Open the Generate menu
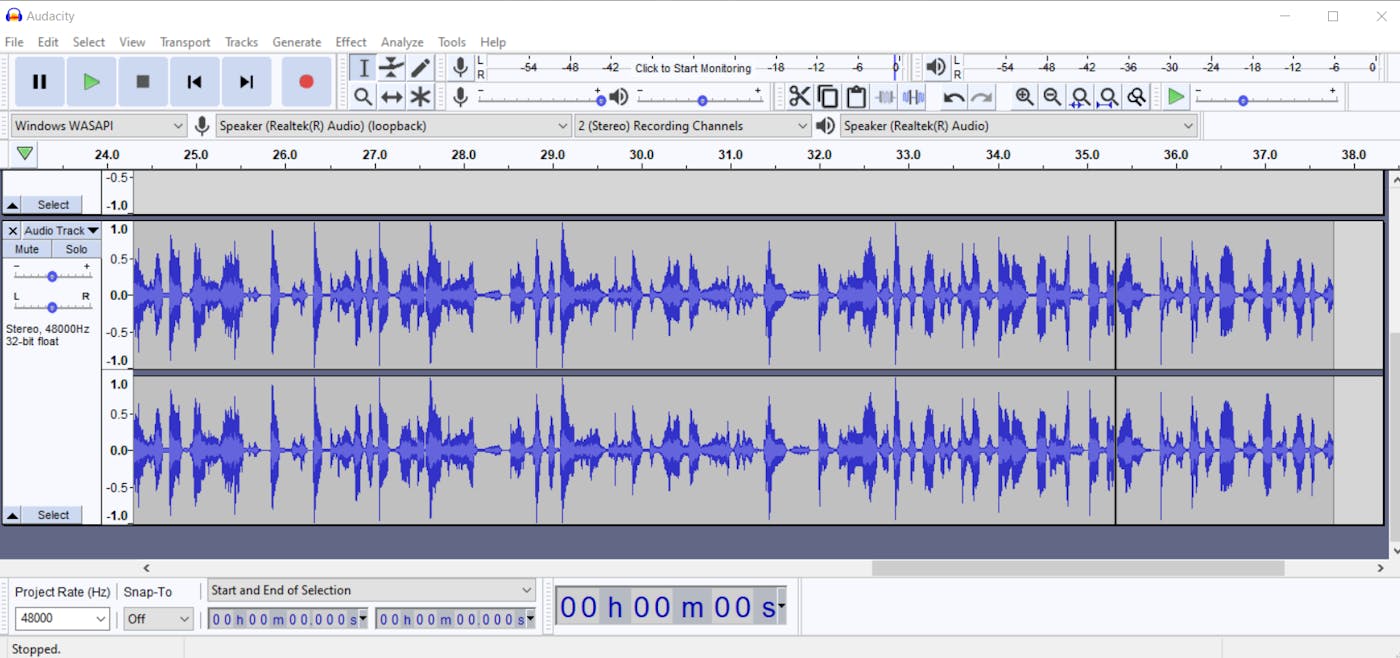This screenshot has height=658, width=1400. pos(297,42)
